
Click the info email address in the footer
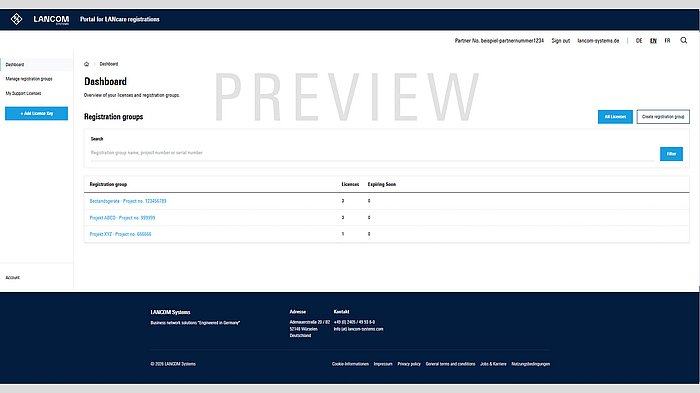click(x=358, y=329)
